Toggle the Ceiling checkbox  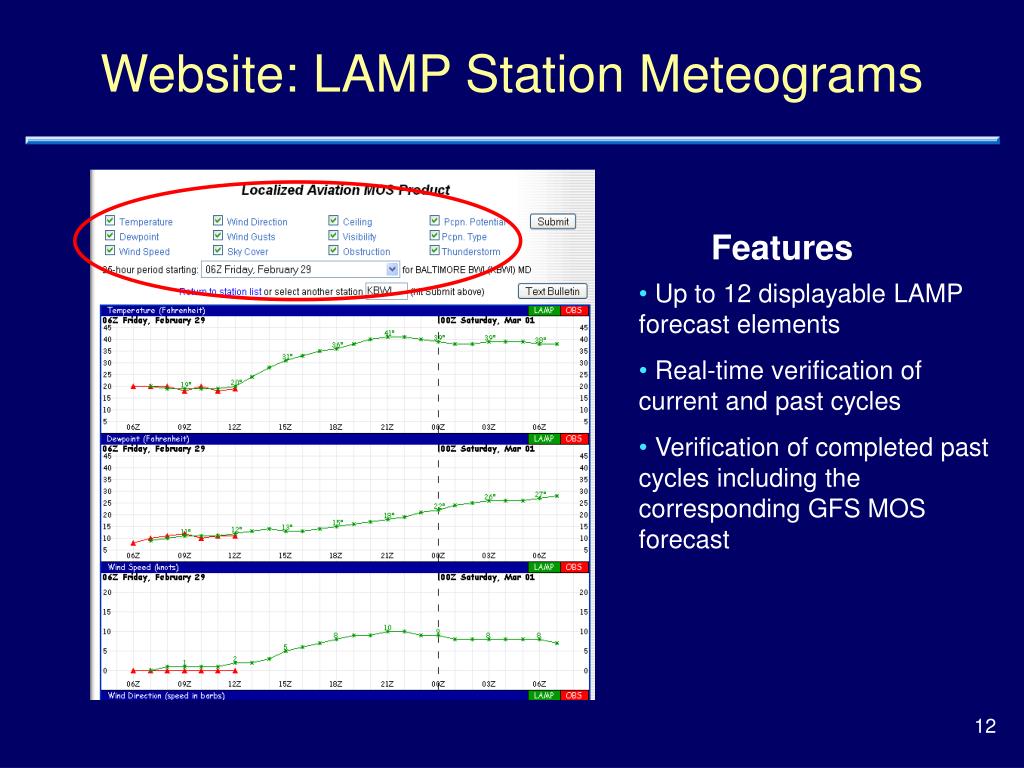pos(333,221)
